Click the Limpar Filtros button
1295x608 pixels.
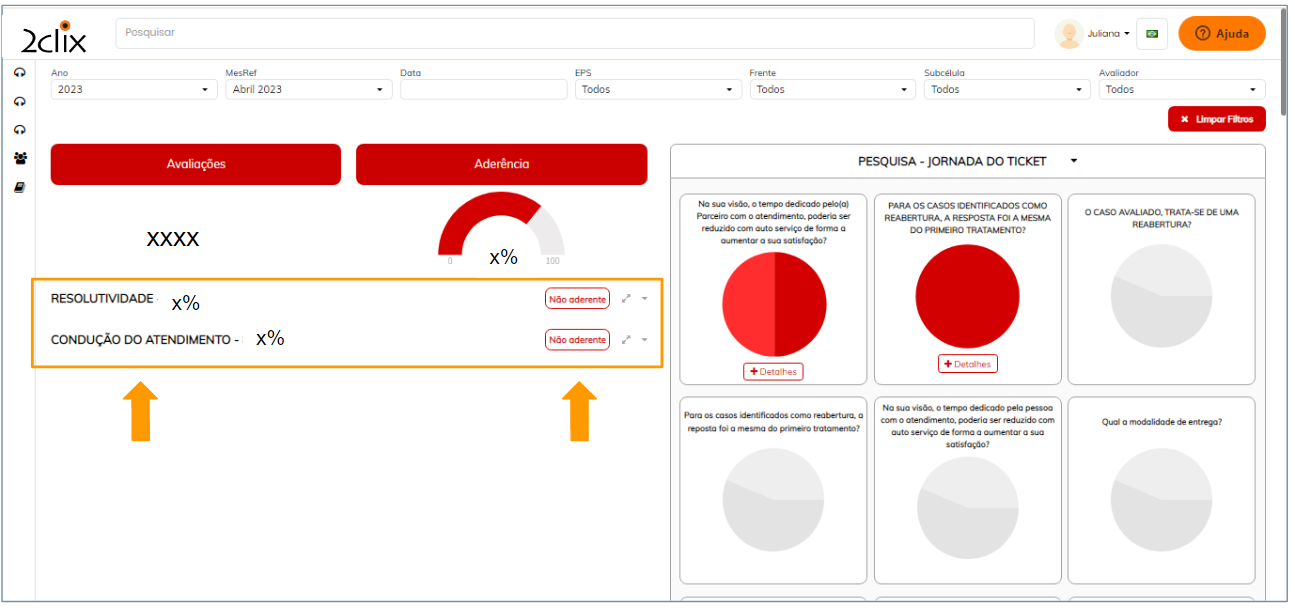point(1216,119)
